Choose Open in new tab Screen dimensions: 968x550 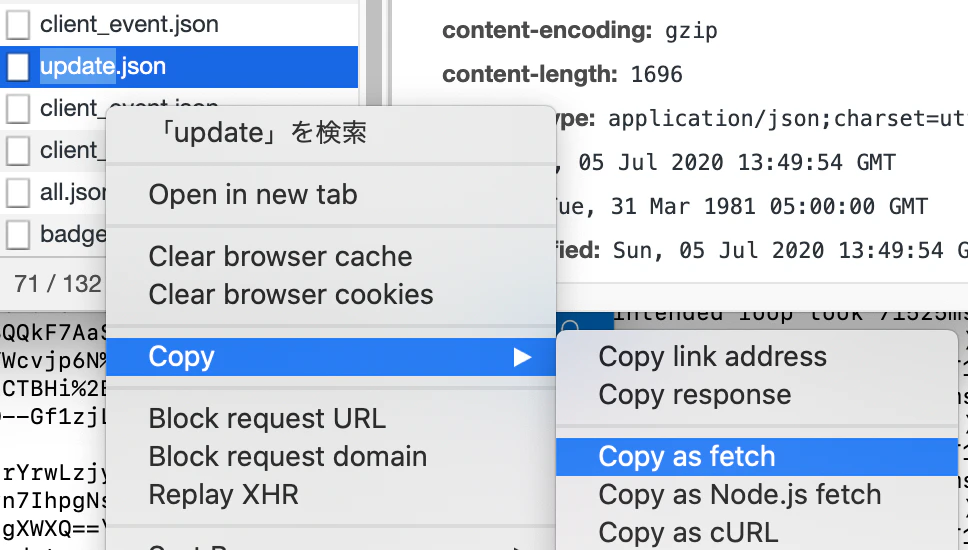[253, 194]
